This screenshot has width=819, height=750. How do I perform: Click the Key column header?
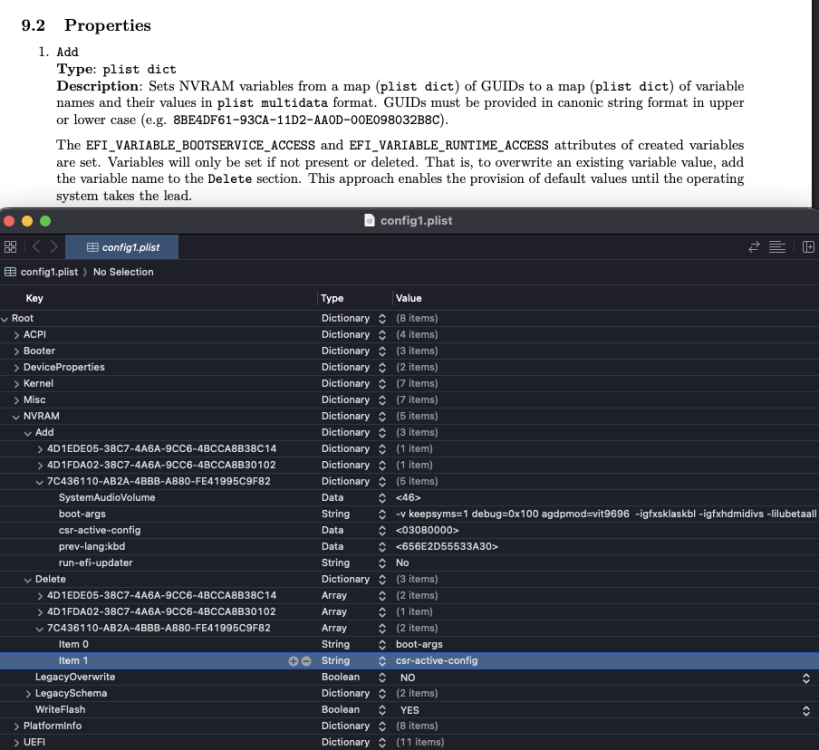click(34, 298)
